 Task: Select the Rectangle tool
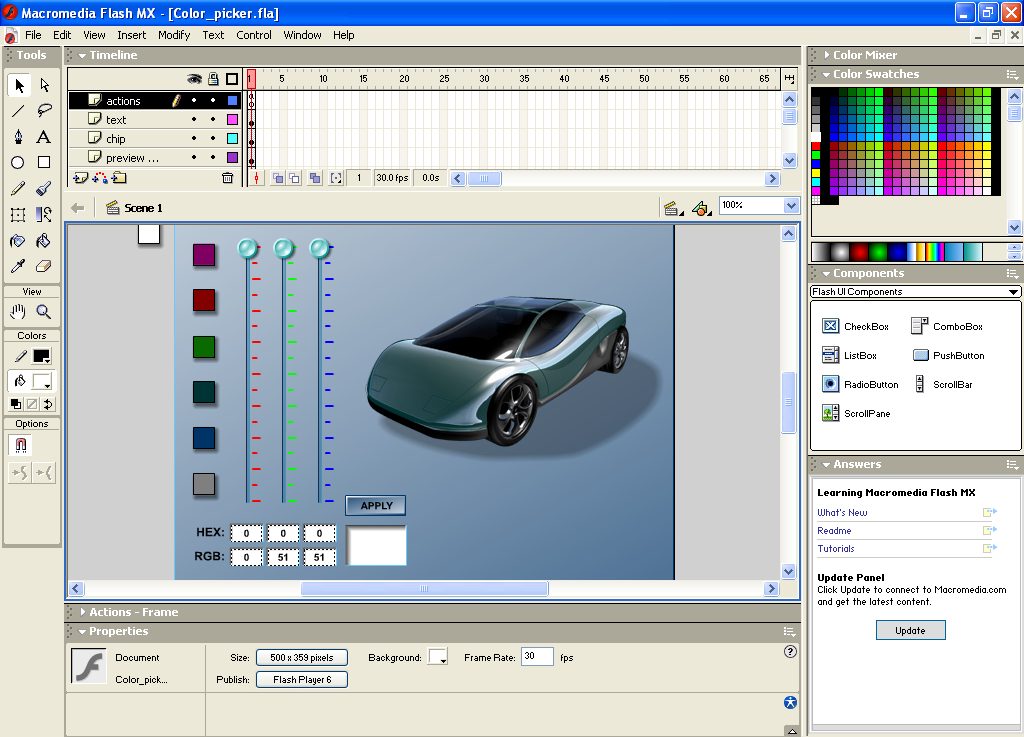(x=44, y=163)
